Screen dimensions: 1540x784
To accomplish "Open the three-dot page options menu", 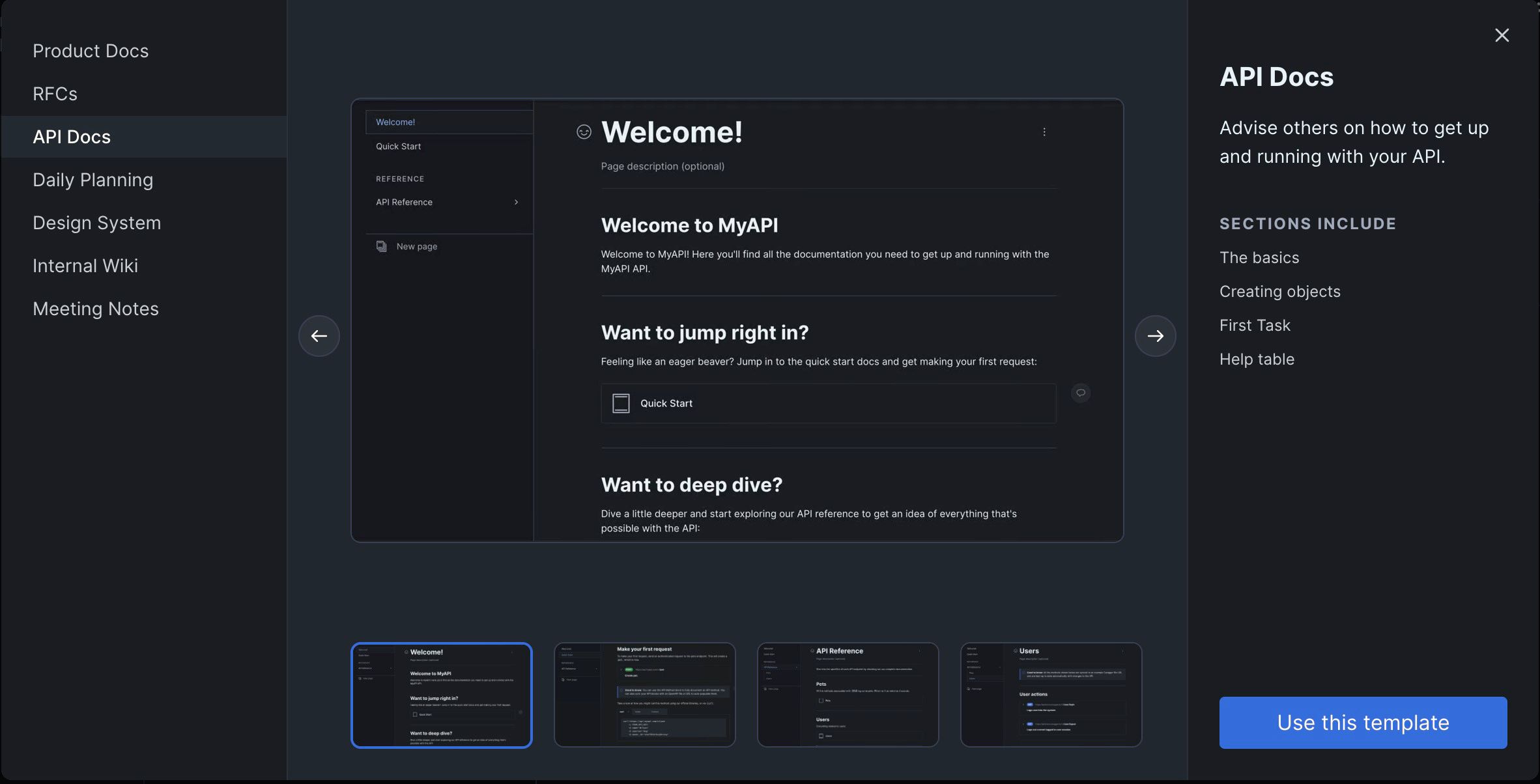I will [1044, 132].
